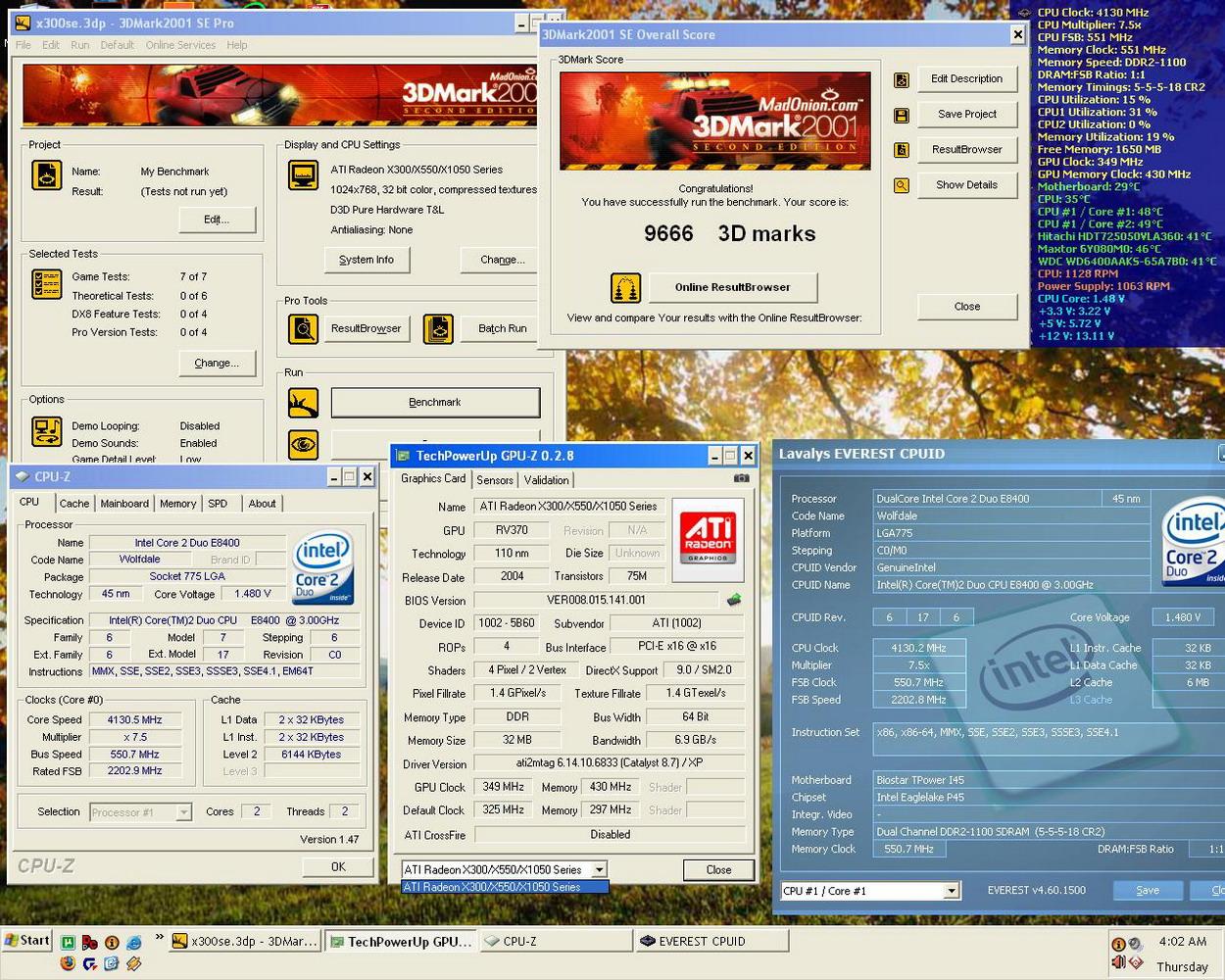Switch to CPU-Z taskbar button
This screenshot has width=1225, height=980.
[x=556, y=942]
